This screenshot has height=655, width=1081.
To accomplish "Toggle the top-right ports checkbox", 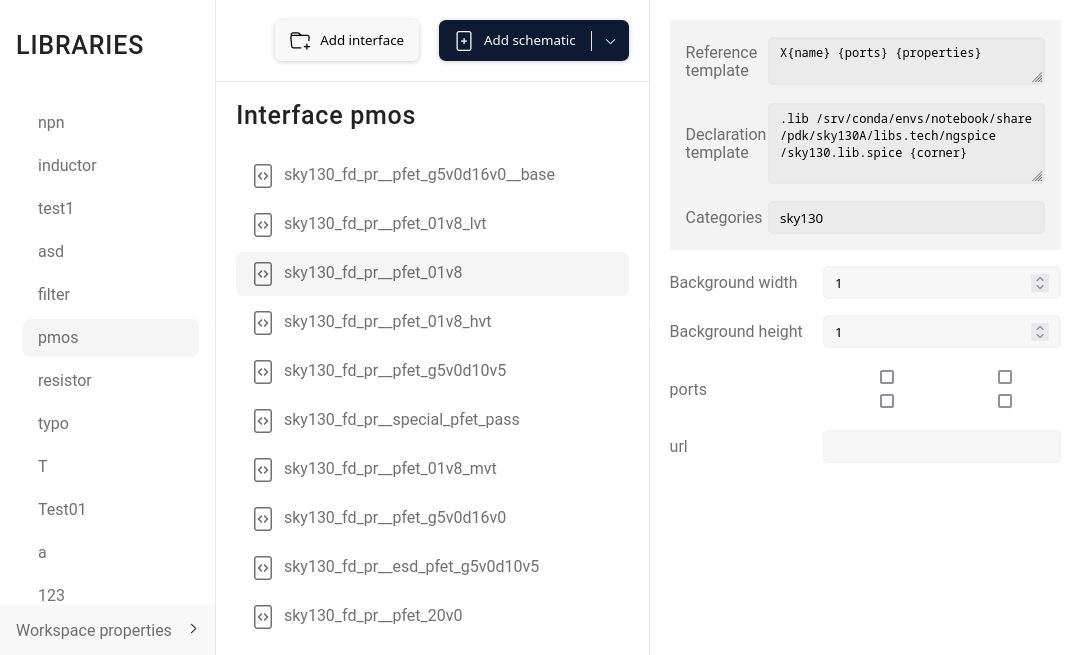I will (1005, 377).
